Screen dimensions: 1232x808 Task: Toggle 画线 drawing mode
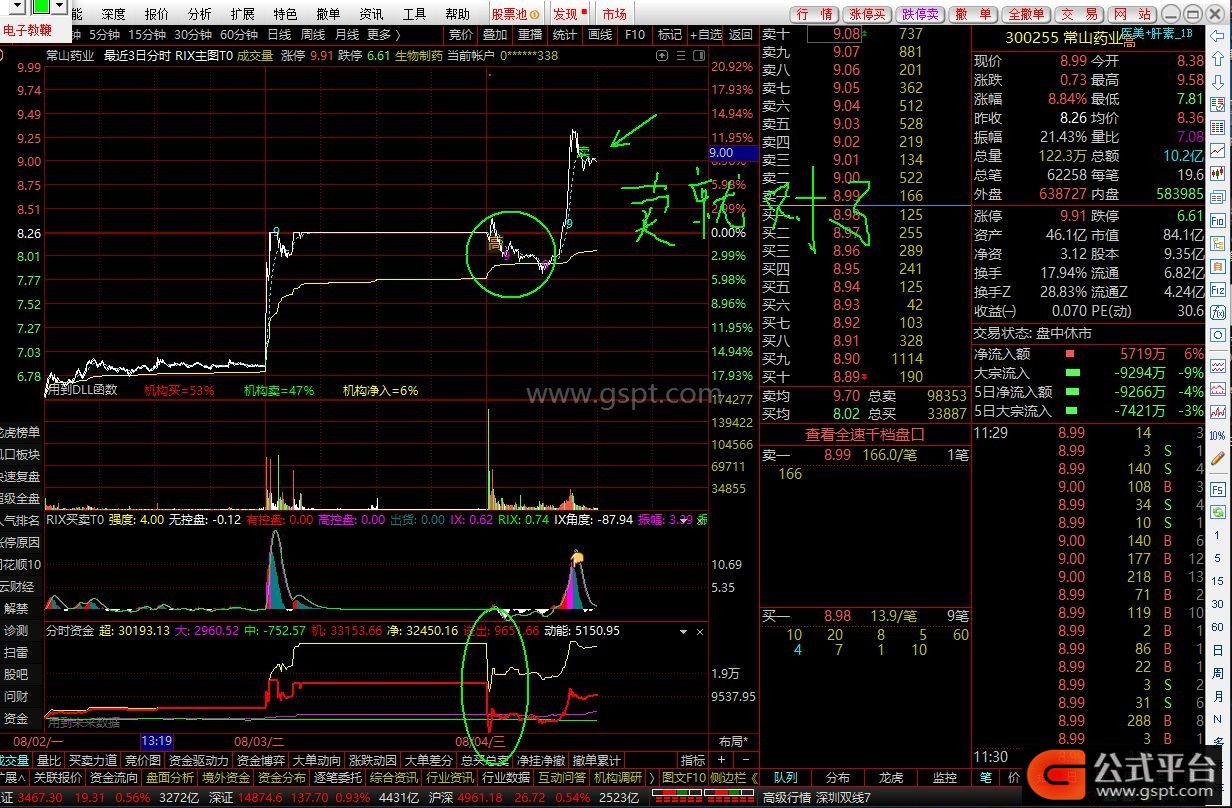click(600, 34)
